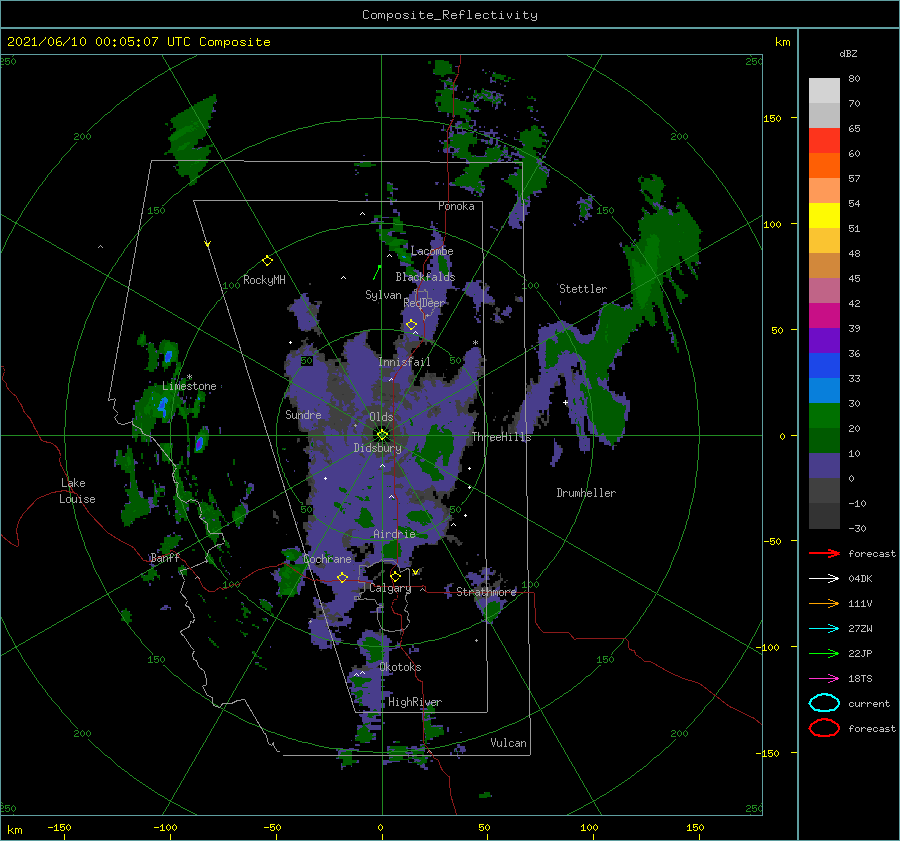This screenshot has height=841, width=900.
Task: Click the red forecast arrow in the legend
Action: (824, 553)
